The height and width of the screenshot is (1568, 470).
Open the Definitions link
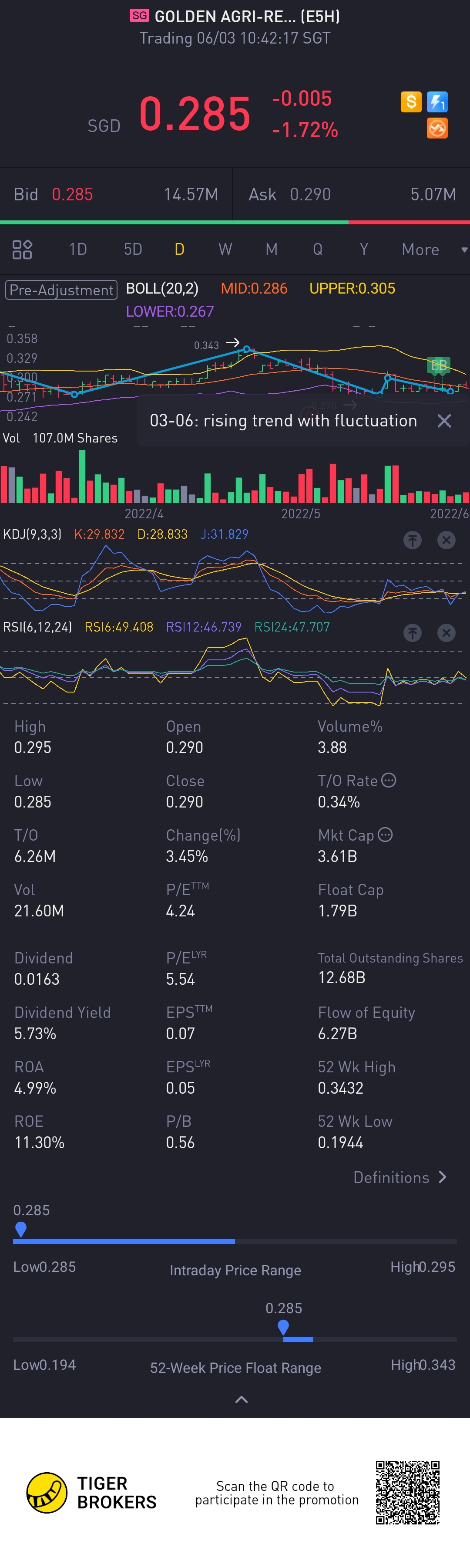pos(400,1177)
